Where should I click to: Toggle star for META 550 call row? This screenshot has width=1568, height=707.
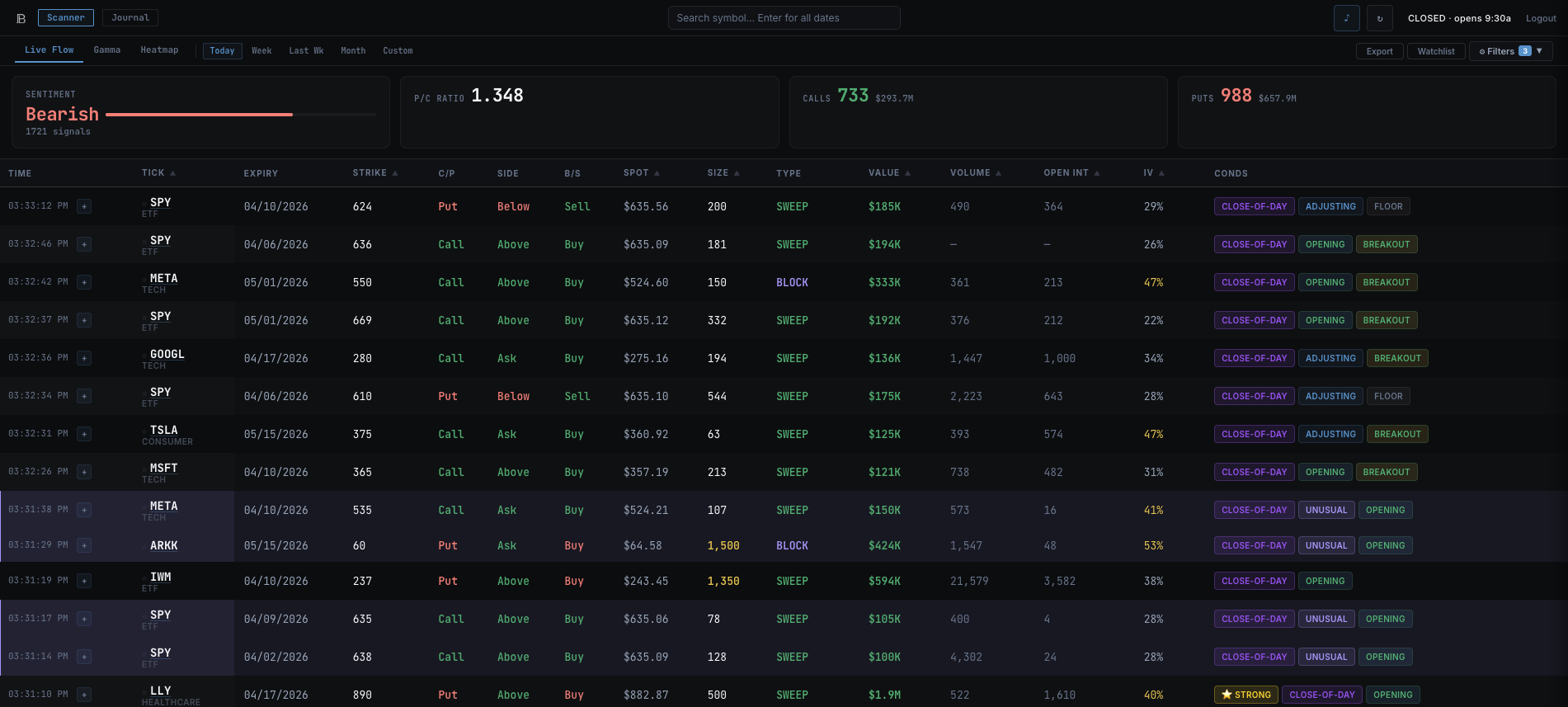click(x=144, y=279)
